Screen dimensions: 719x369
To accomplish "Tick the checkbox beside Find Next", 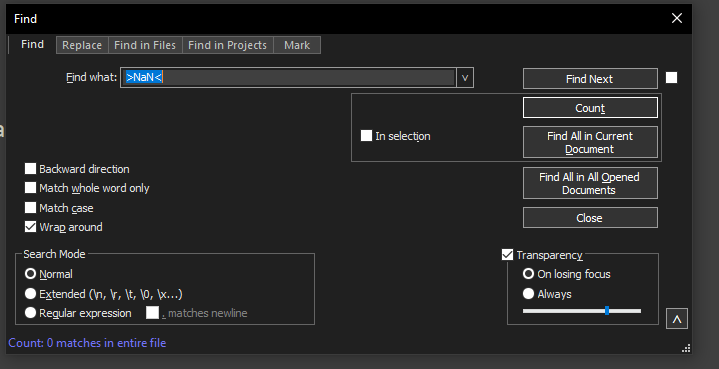I will pyautogui.click(x=671, y=78).
